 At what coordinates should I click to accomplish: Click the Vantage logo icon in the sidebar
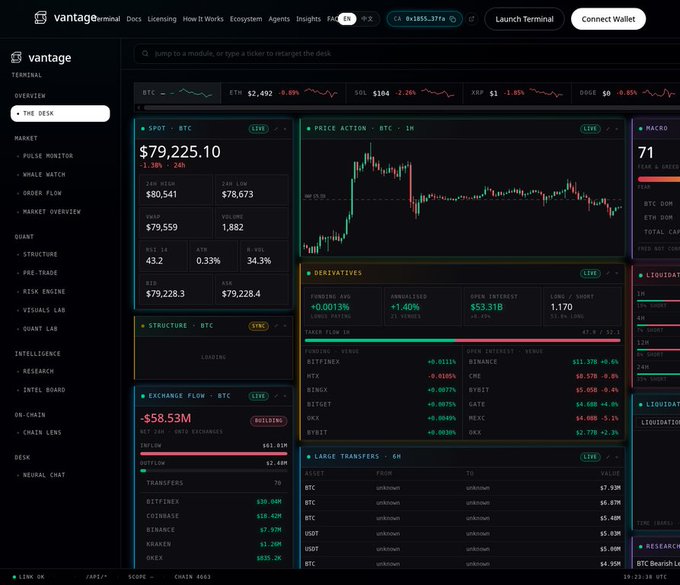(16, 57)
